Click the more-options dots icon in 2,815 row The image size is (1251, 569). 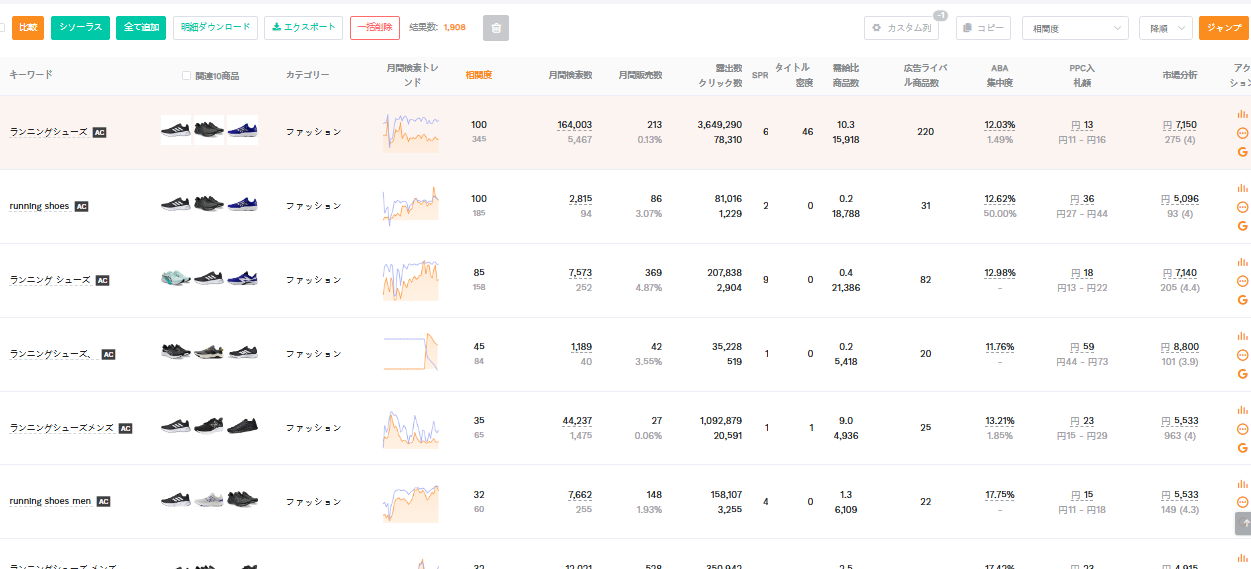tap(1243, 207)
